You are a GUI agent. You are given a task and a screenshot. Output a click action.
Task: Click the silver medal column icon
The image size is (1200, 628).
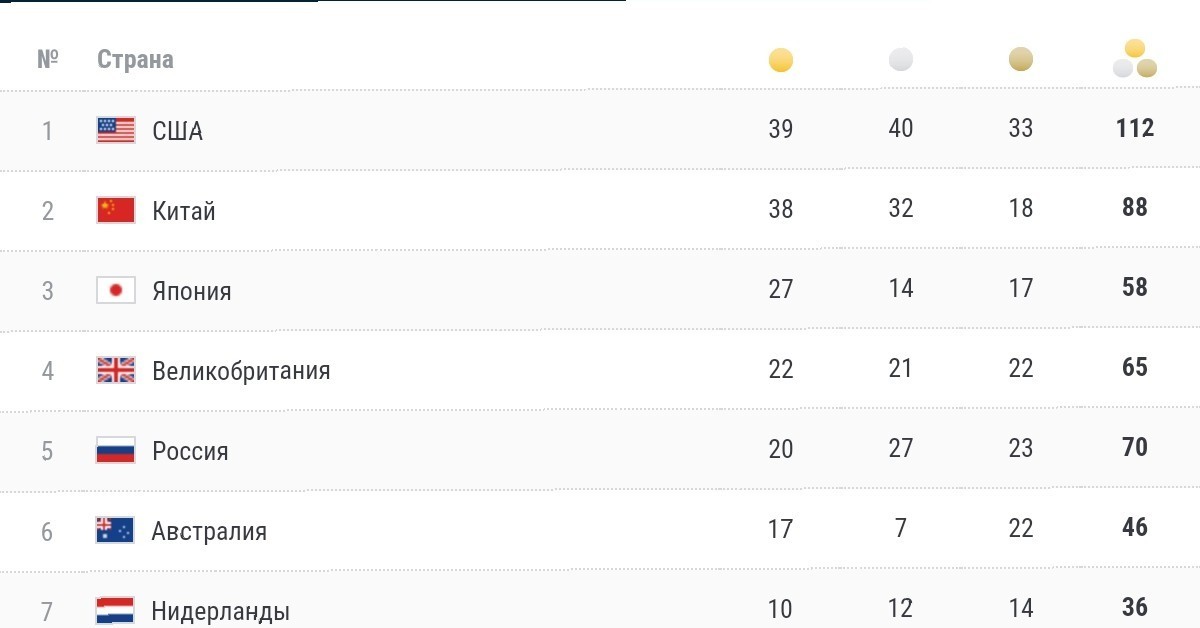pyautogui.click(x=901, y=60)
